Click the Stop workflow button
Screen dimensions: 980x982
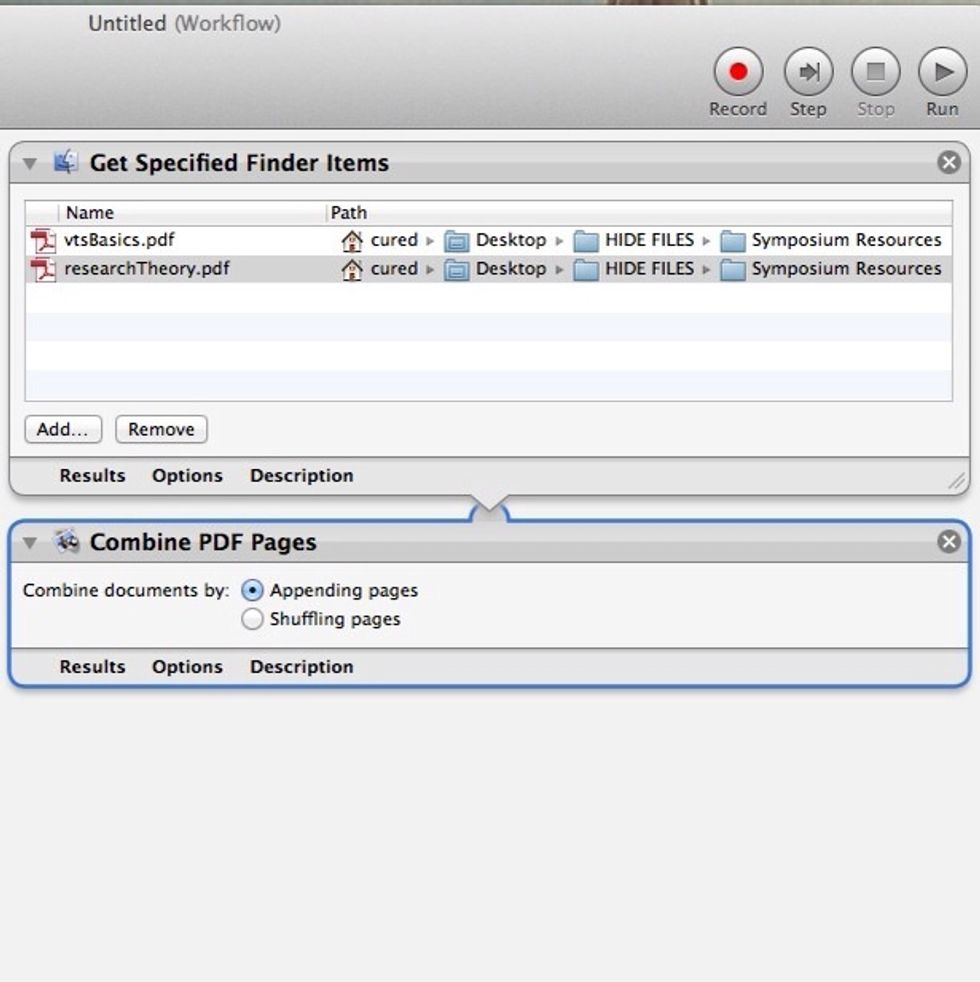pos(875,72)
